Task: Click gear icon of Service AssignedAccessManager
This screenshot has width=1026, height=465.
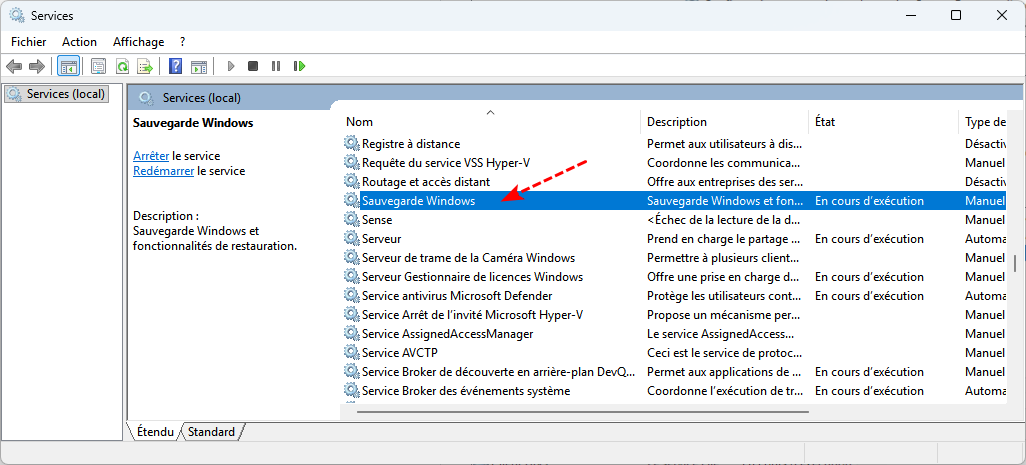Action: click(352, 334)
